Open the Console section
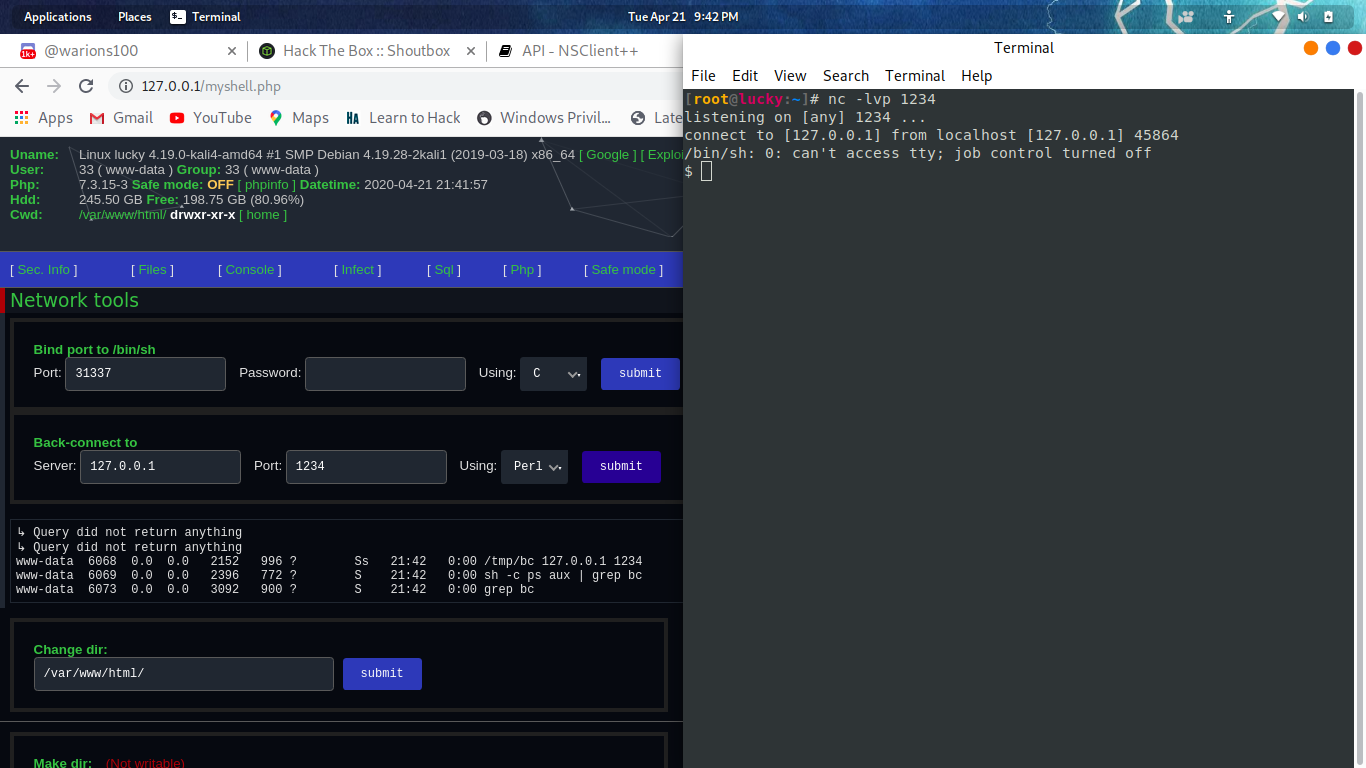The image size is (1366, 768). 250,270
